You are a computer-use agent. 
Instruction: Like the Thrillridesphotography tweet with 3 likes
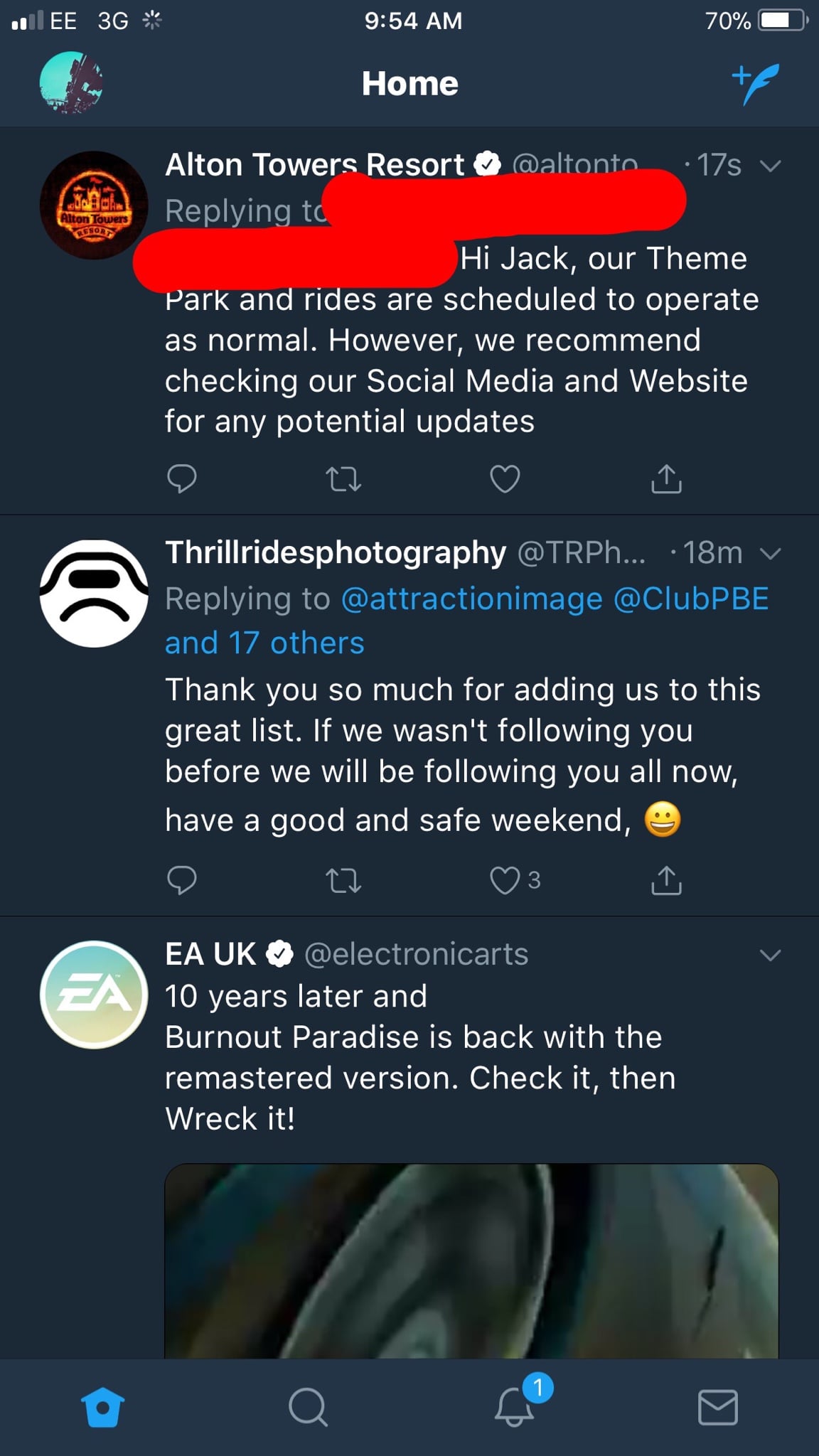[x=505, y=880]
